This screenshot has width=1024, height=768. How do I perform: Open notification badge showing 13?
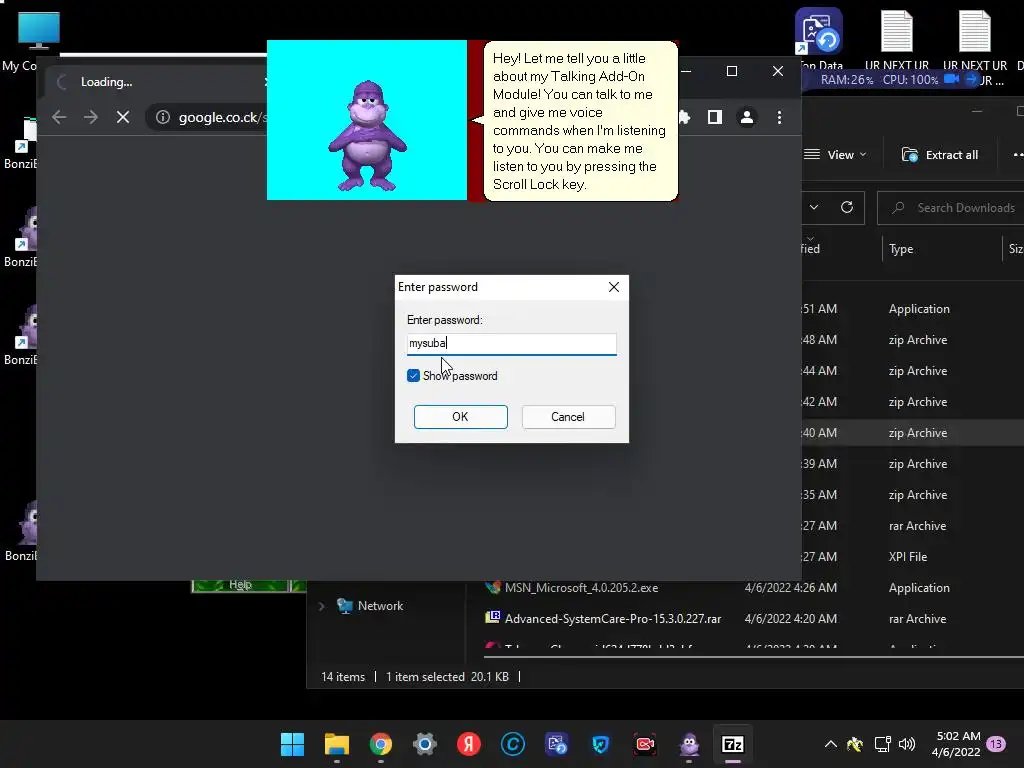(x=997, y=744)
